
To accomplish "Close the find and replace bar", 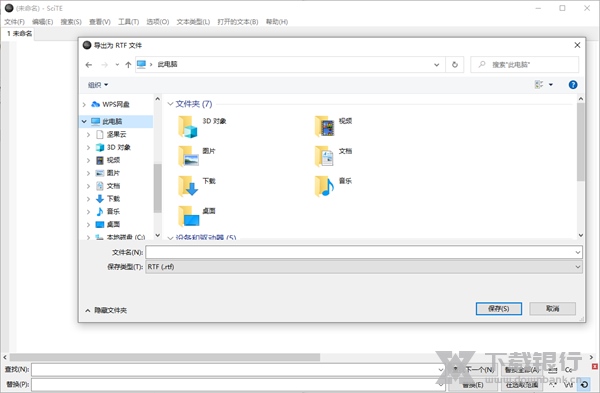I will pos(595,367).
